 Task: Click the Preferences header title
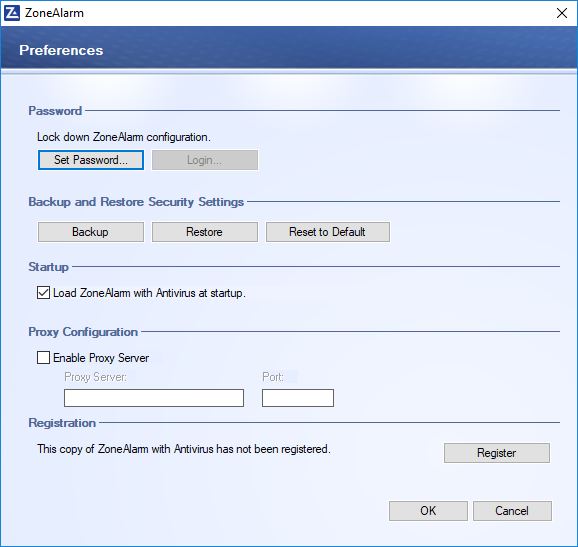[61, 50]
